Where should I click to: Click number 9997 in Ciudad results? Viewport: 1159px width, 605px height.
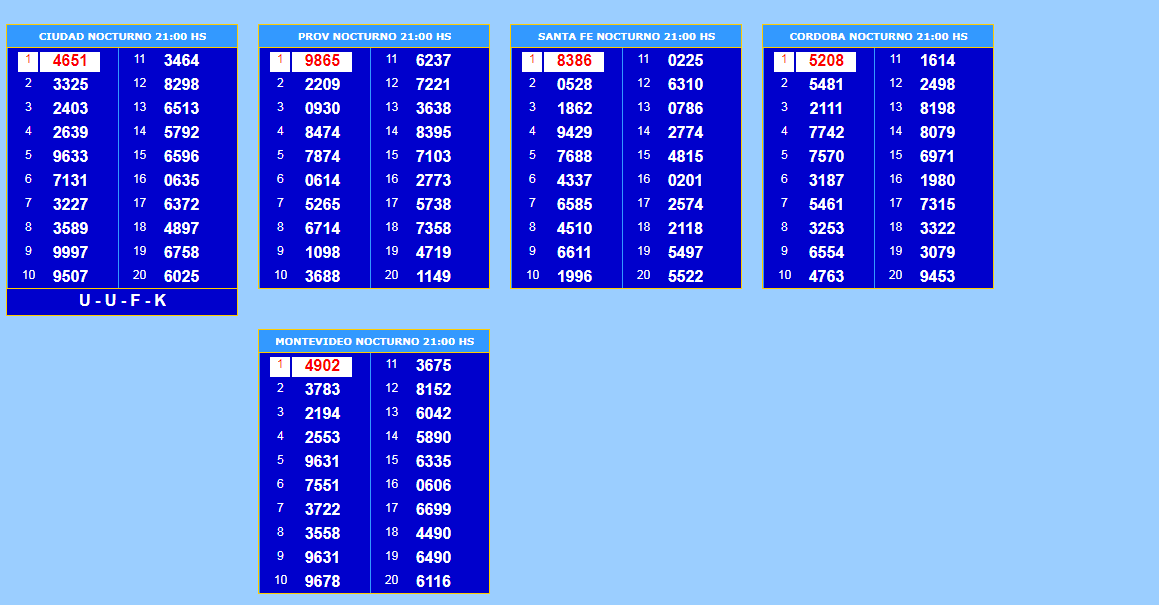[70, 252]
